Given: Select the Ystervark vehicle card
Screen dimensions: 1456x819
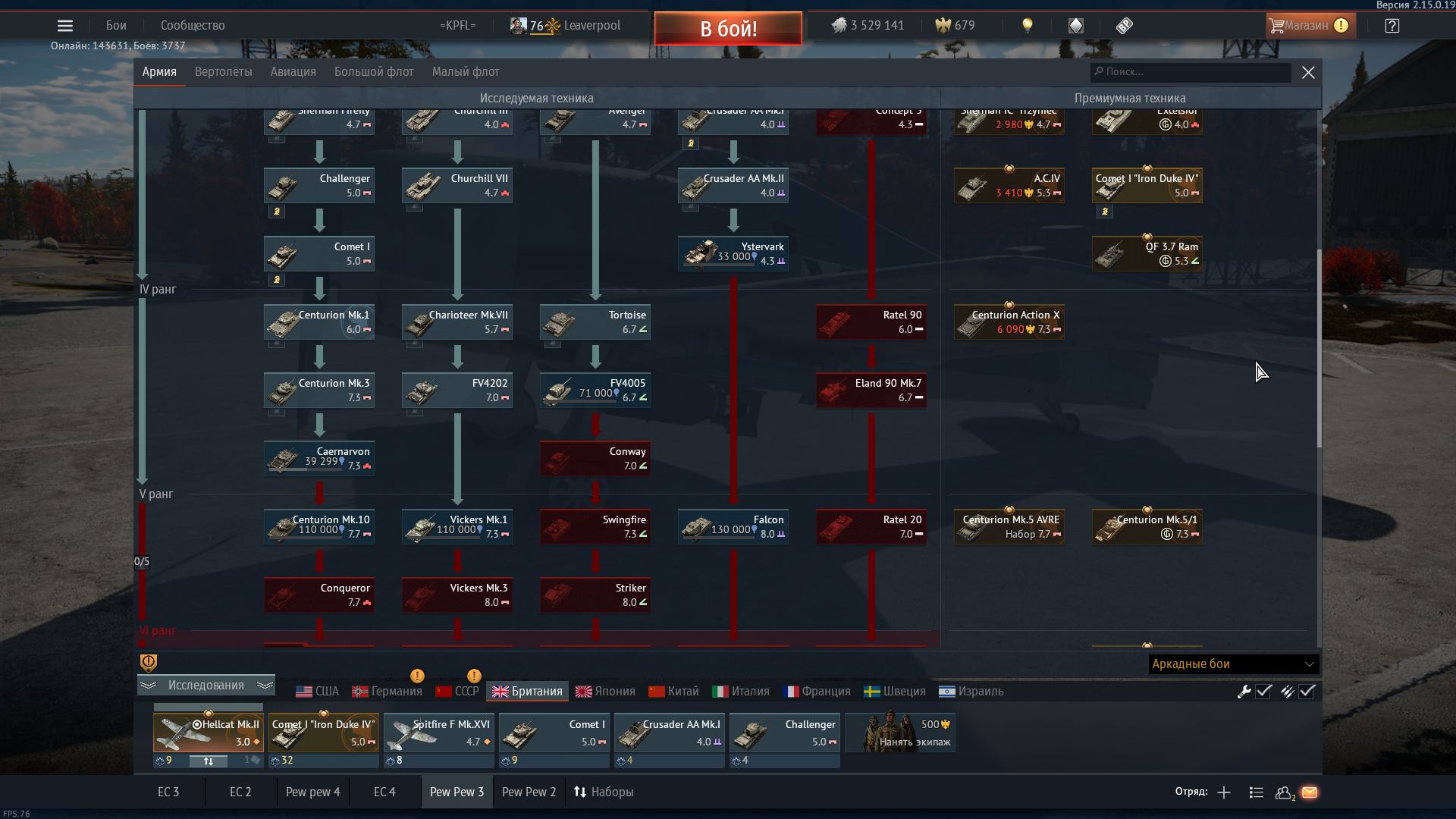Looking at the screenshot, I should point(733,253).
